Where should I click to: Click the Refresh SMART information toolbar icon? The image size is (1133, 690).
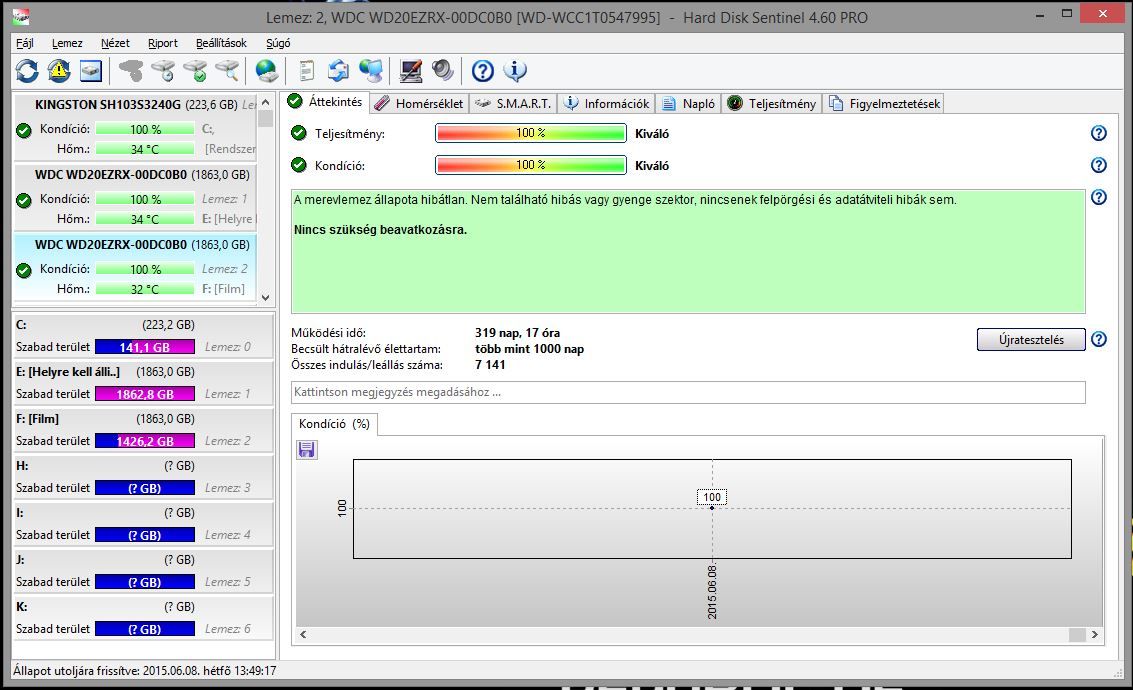click(27, 71)
